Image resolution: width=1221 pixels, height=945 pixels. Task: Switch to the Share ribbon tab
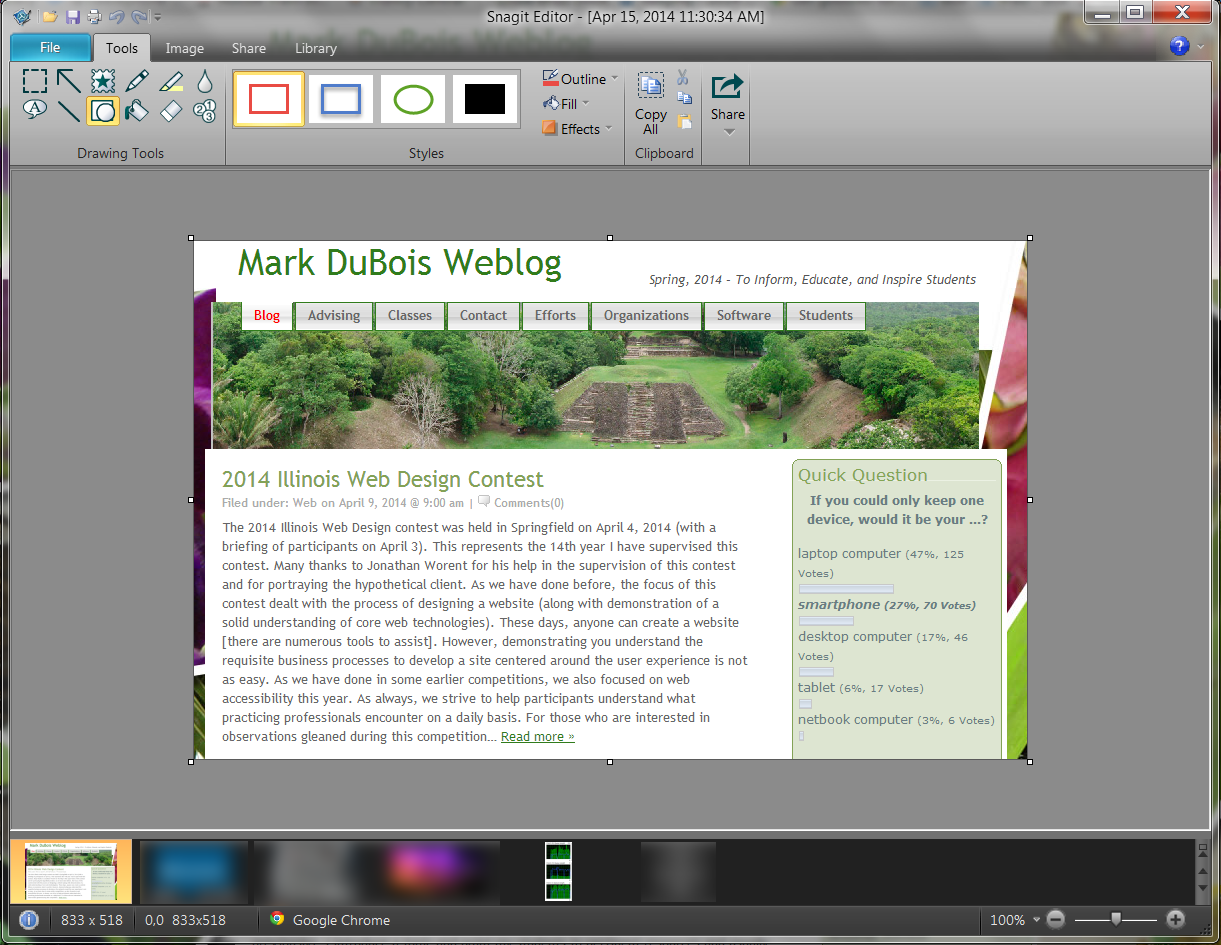pos(249,48)
